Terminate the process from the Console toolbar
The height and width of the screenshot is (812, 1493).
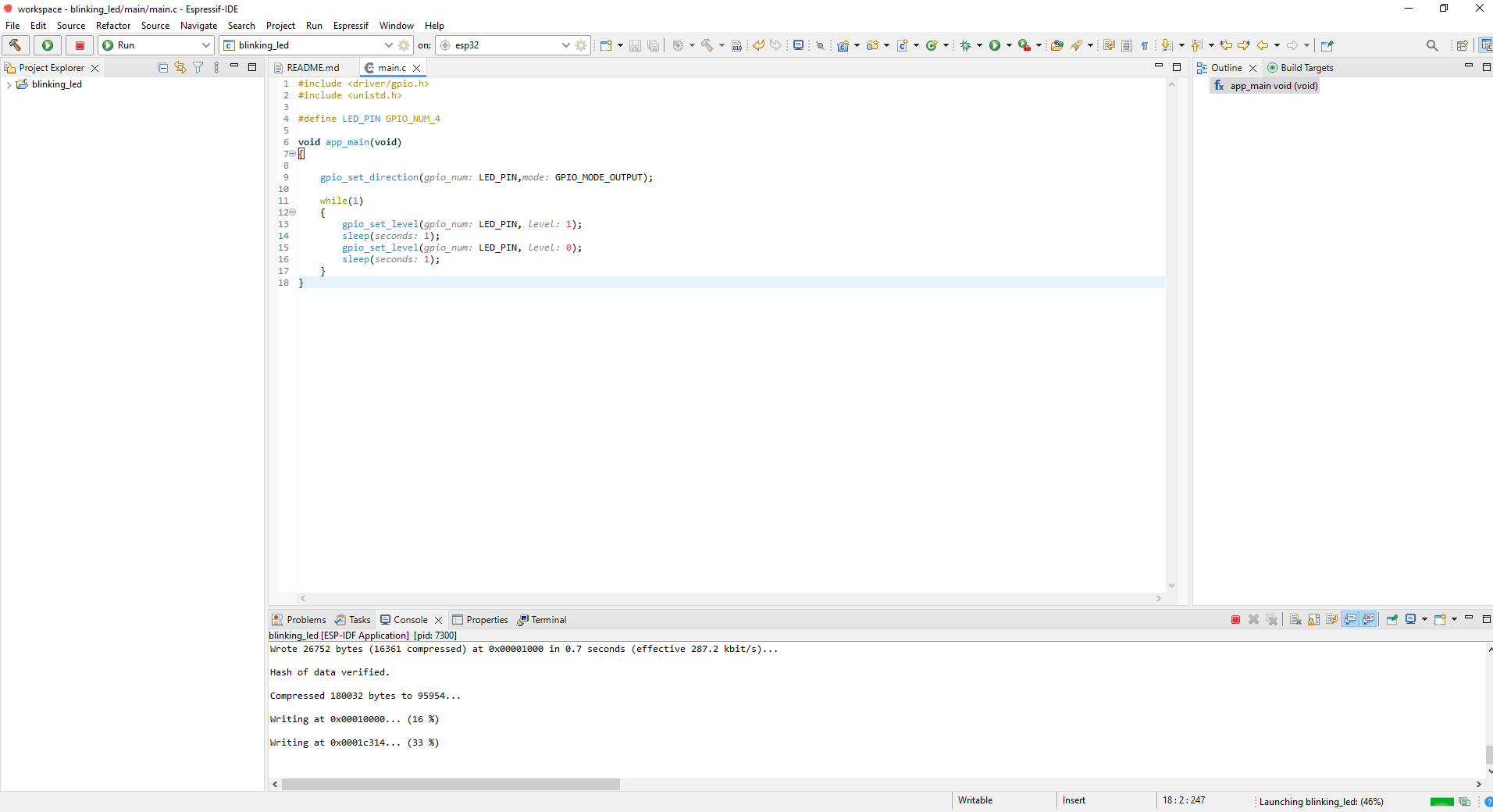1235,619
